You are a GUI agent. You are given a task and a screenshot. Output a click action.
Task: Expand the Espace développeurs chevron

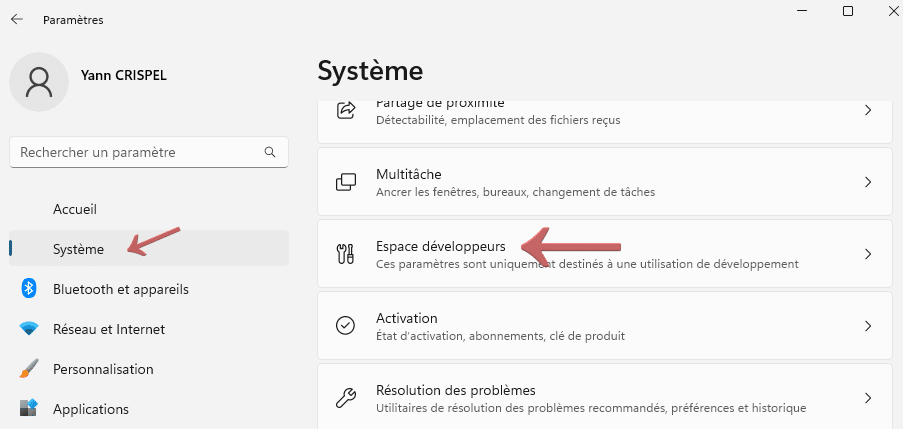(x=867, y=254)
